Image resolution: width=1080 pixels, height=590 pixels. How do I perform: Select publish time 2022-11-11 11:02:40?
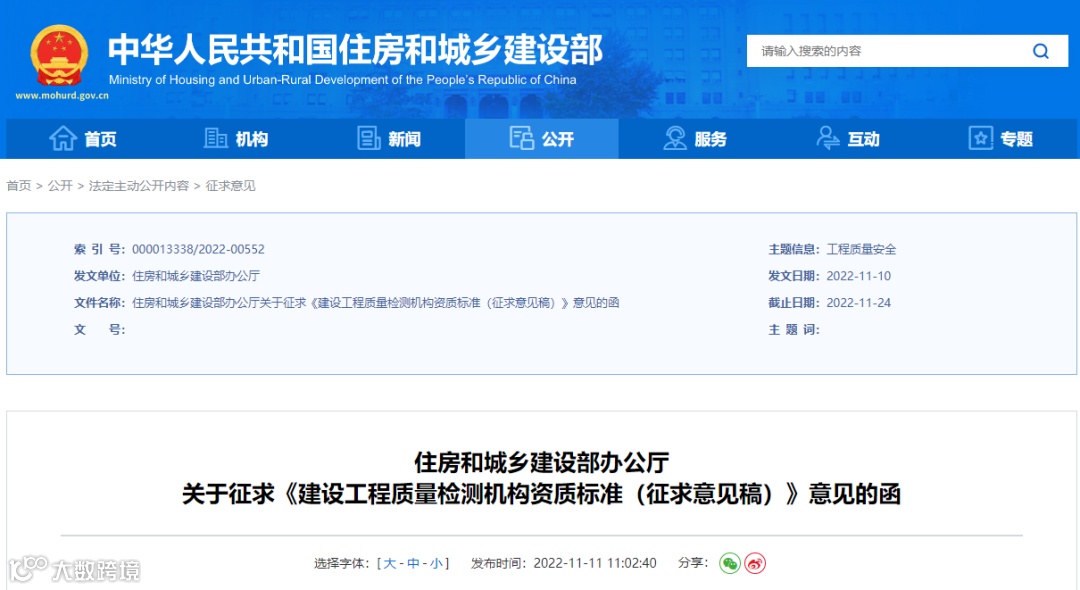(x=595, y=563)
